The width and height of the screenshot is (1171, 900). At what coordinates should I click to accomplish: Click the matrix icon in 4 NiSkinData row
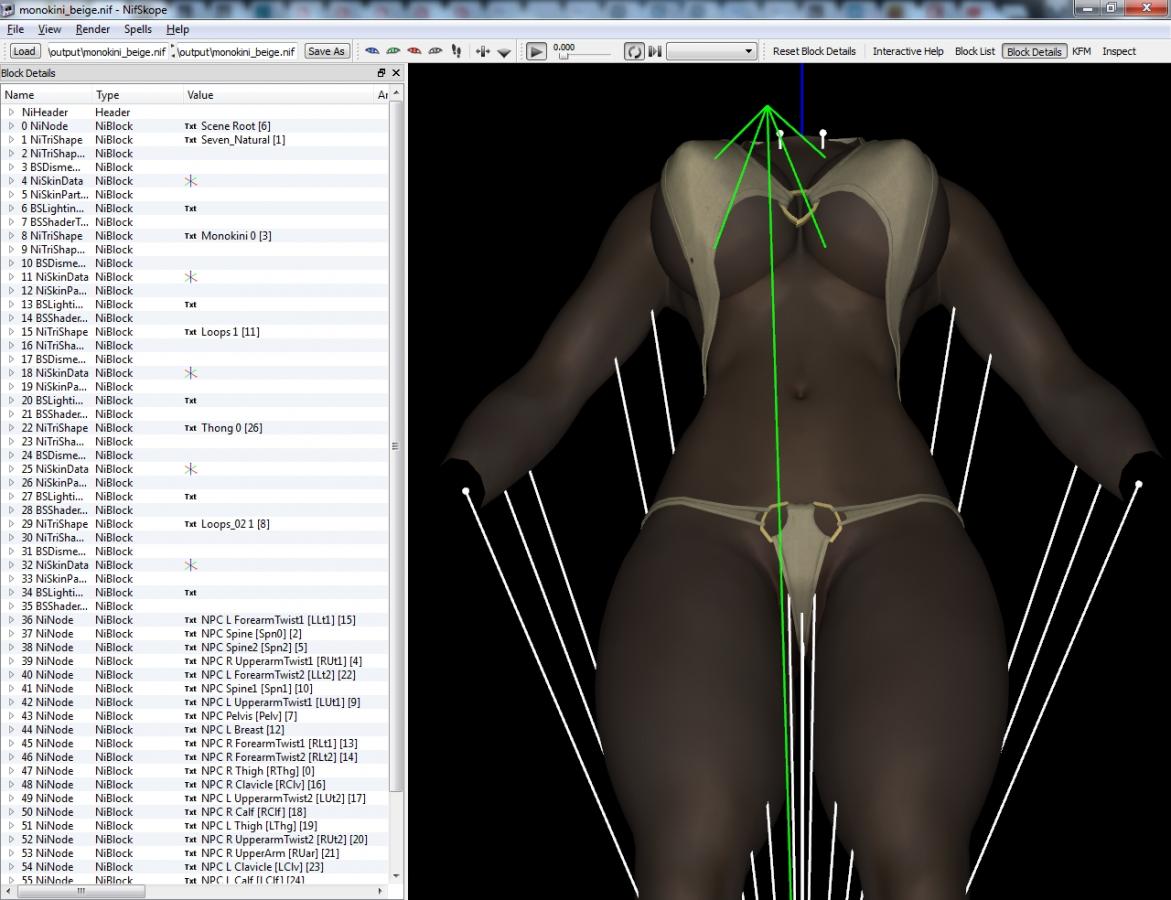[x=191, y=181]
